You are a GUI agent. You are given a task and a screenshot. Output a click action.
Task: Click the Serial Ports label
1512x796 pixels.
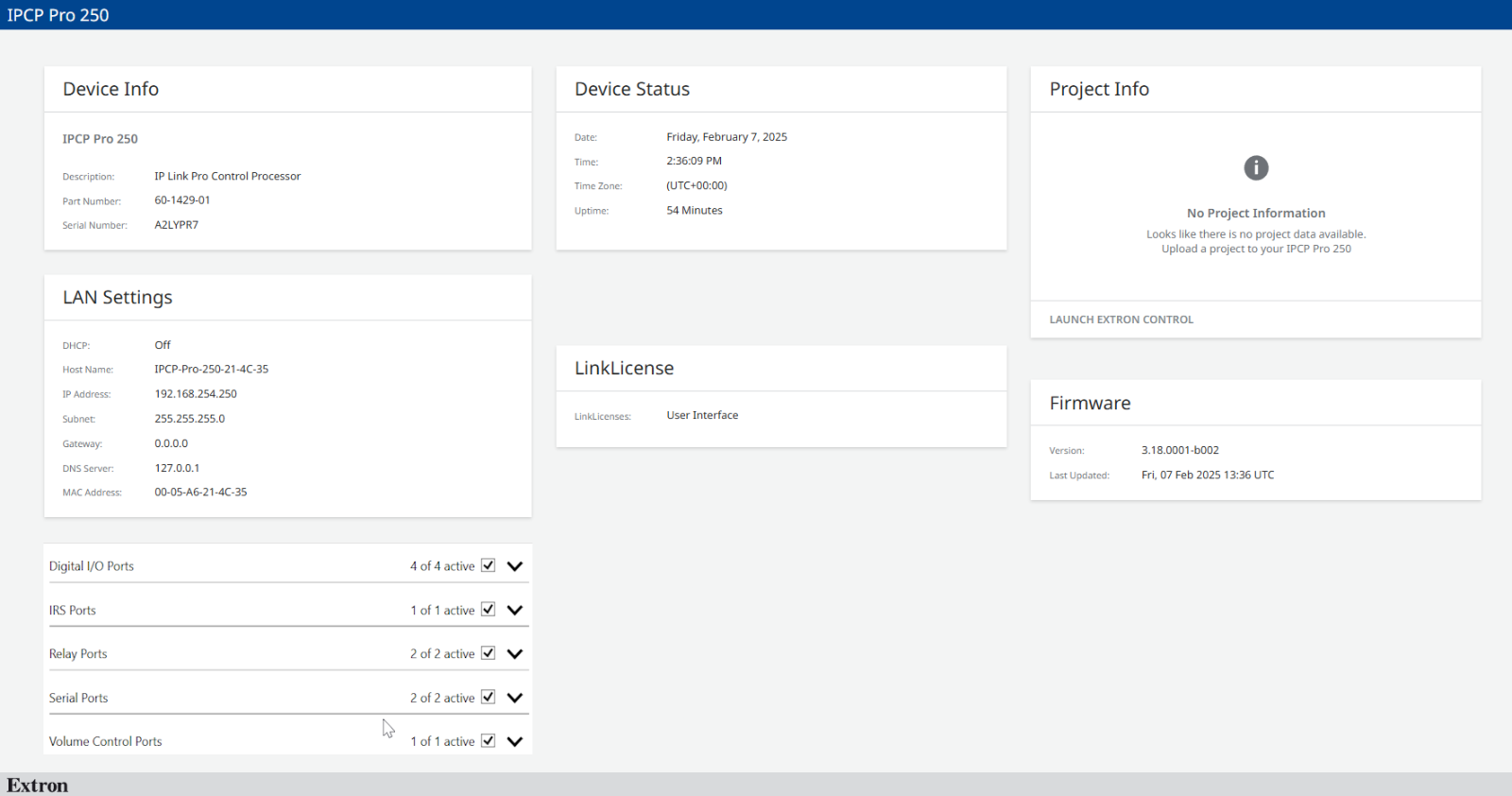pos(78,698)
